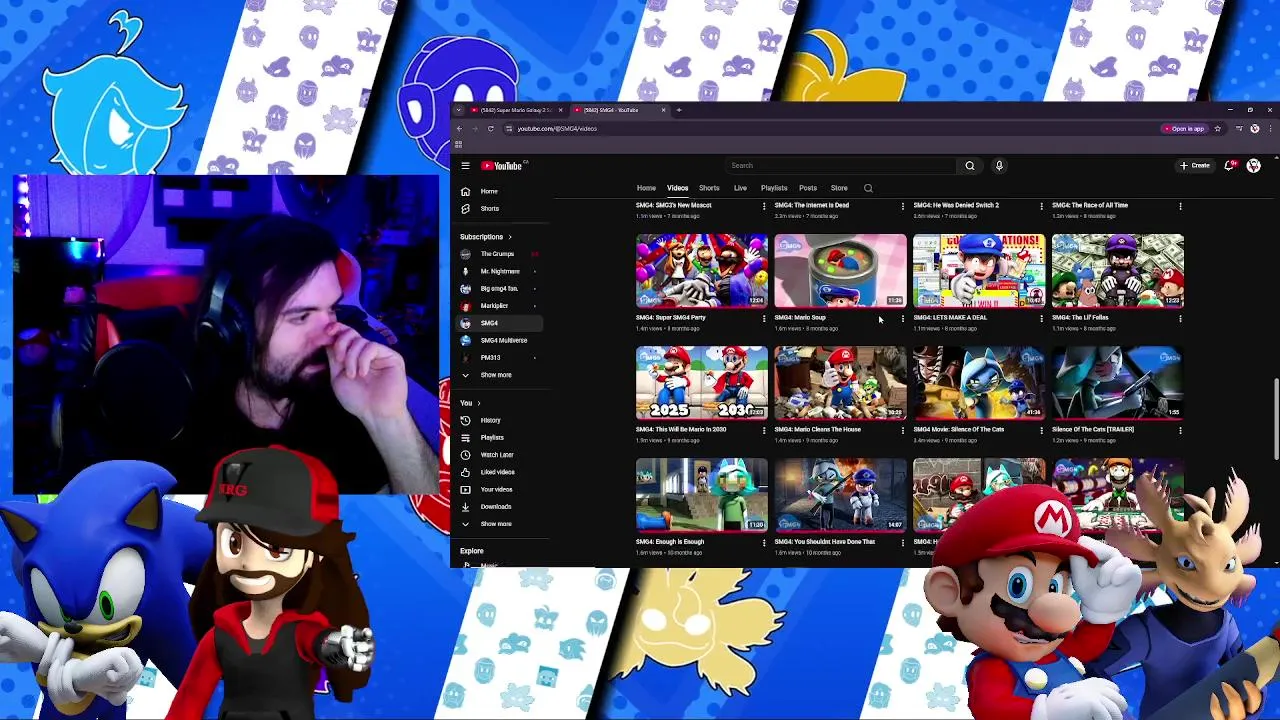Open the Enough is Enough video thumbnail
Screen dimensions: 1280x720
[x=701, y=495]
